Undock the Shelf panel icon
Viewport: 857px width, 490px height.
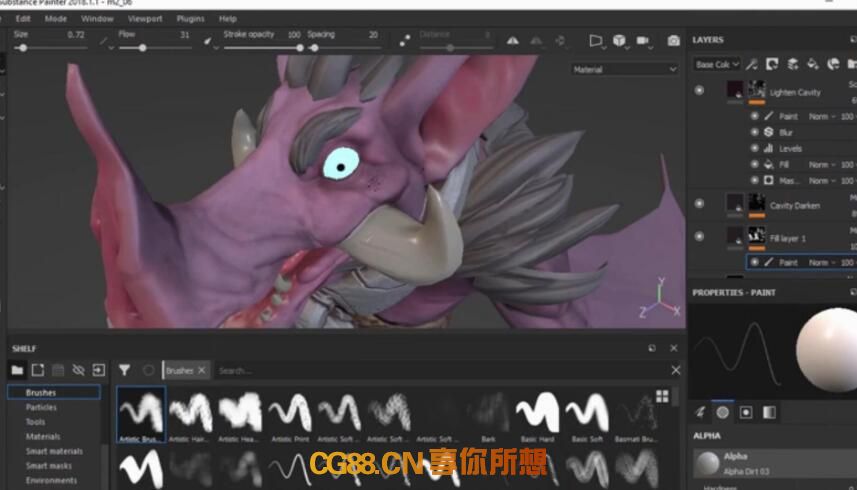tap(651, 348)
